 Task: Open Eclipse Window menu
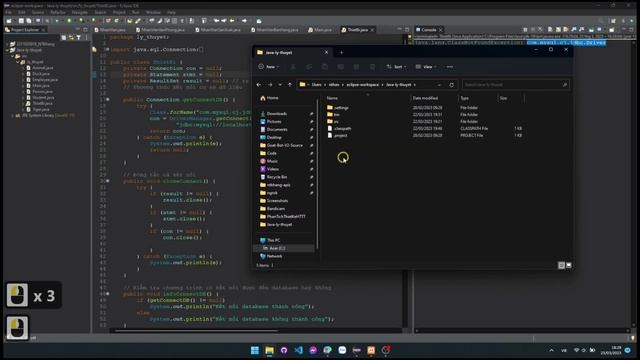pyautogui.click(x=153, y=13)
